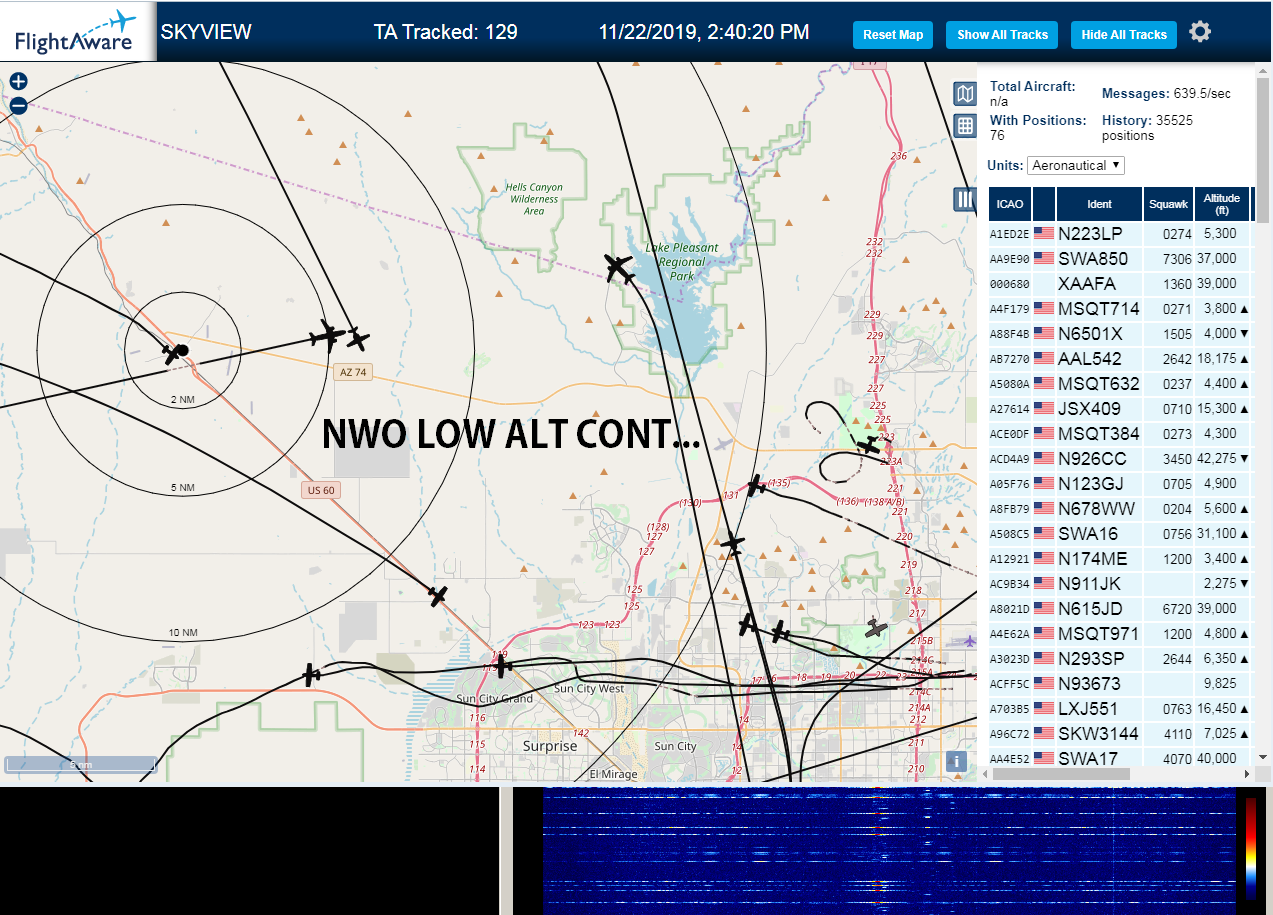Open the settings gear icon
This screenshot has width=1273, height=915.
pos(1200,32)
